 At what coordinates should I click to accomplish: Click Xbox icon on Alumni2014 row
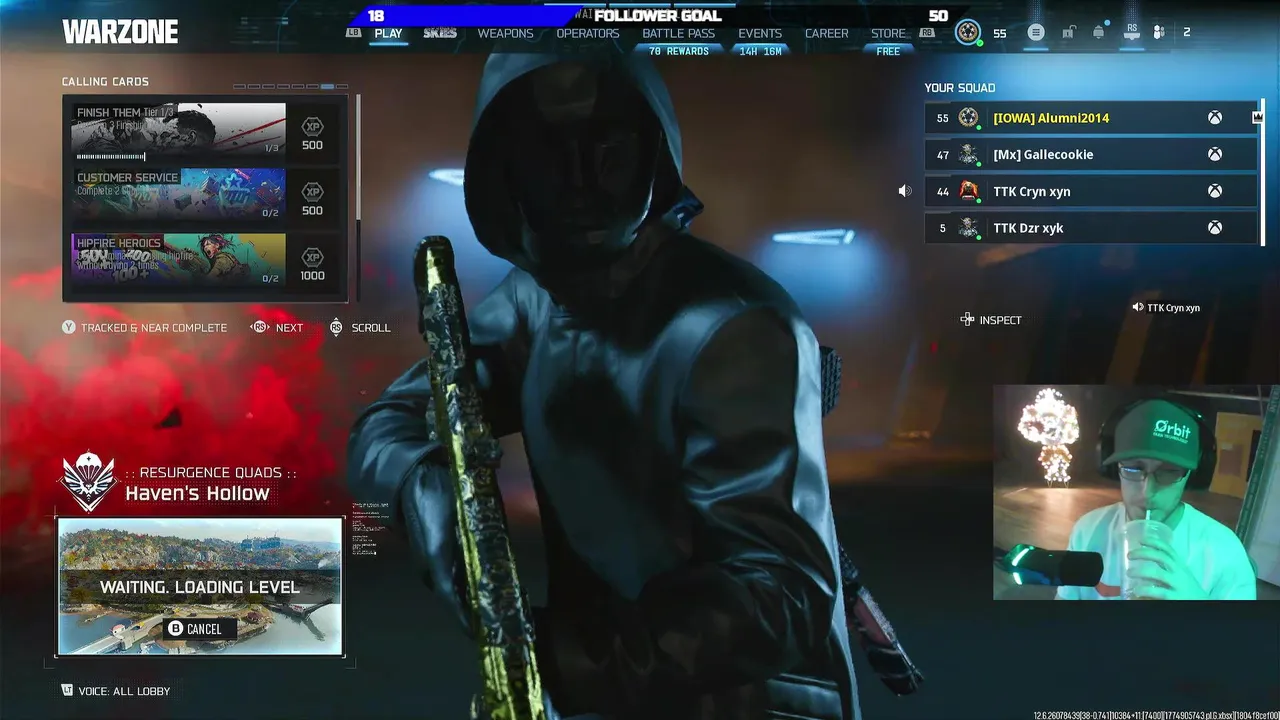1214,118
